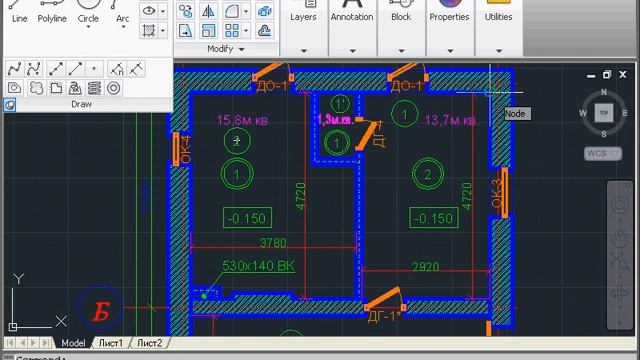Expand the Annotation panel arrow
The height and width of the screenshot is (360, 640).
click(352, 51)
